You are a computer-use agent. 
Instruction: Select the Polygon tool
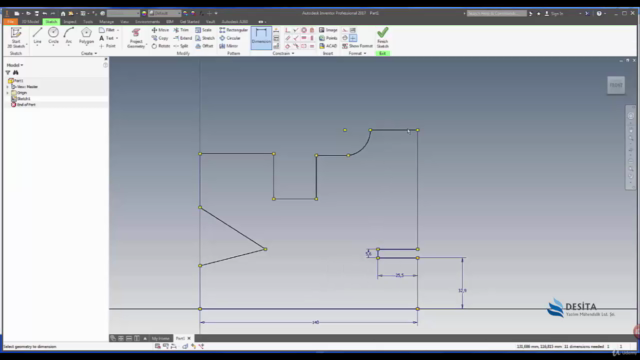[86, 36]
